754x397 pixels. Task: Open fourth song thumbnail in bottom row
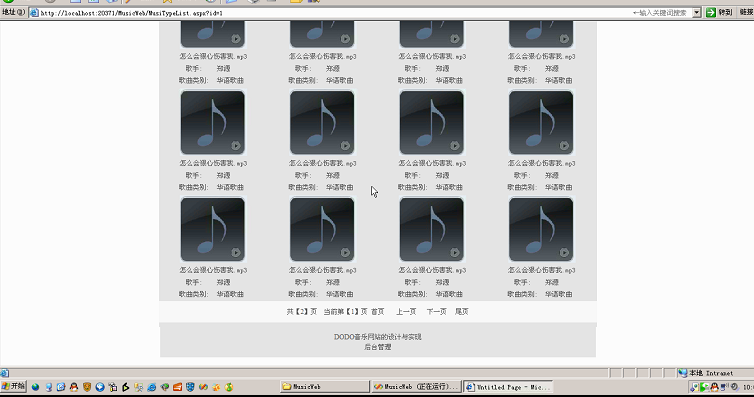[541, 229]
